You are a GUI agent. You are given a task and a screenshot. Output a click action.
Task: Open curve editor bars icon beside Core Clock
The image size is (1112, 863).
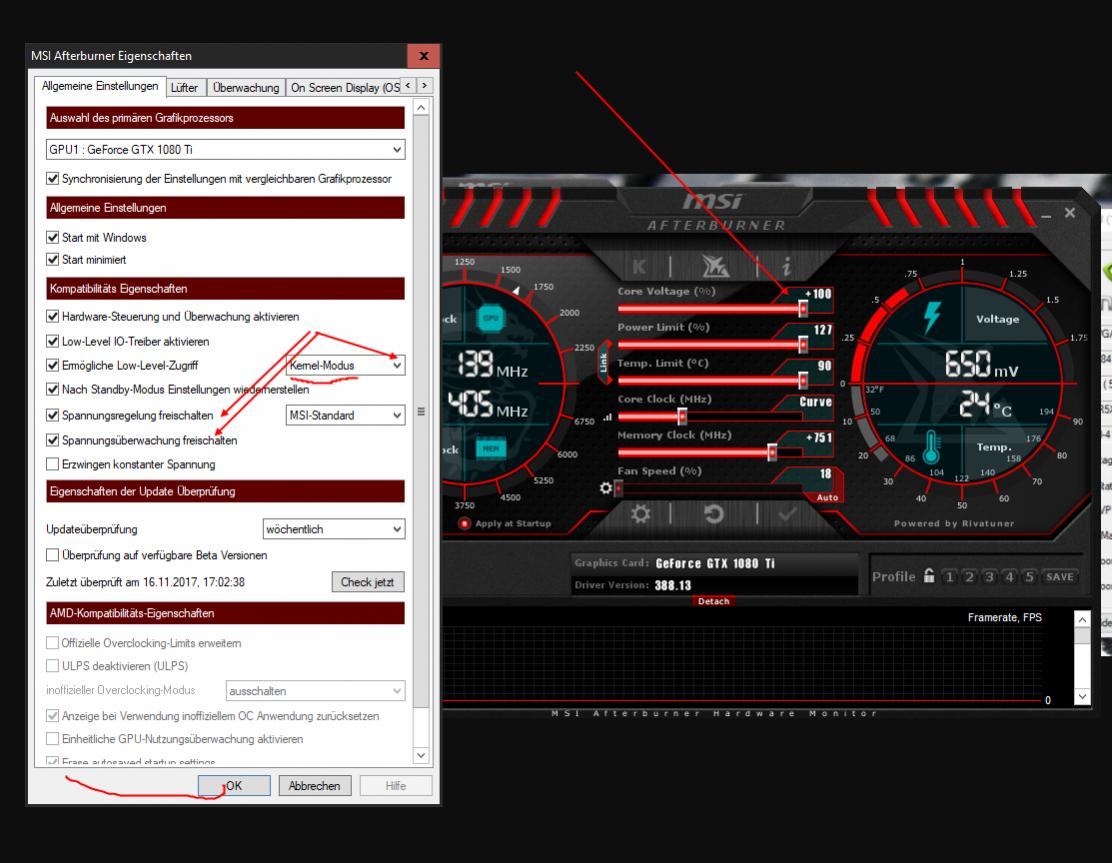[x=607, y=418]
